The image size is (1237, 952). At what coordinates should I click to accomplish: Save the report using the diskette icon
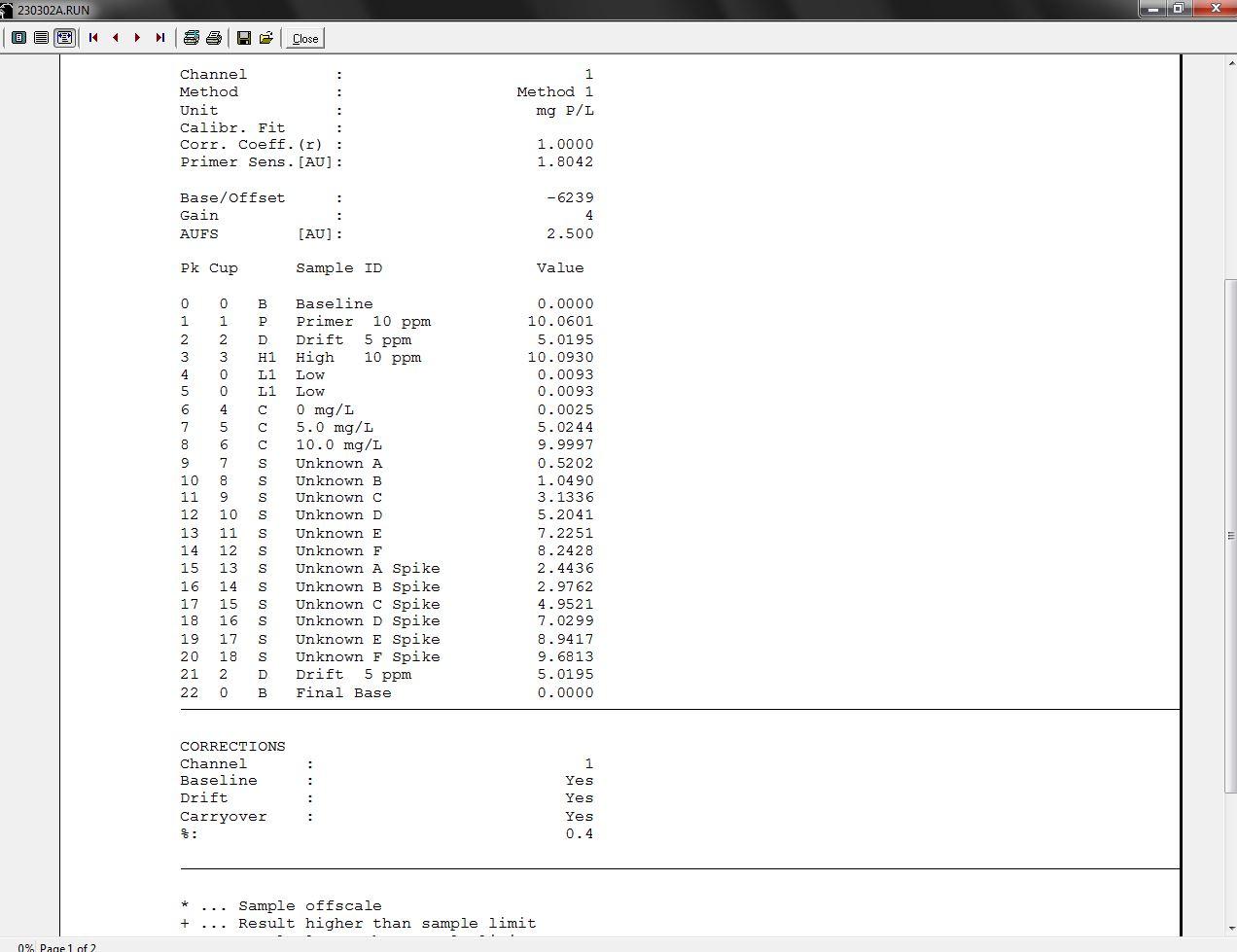(x=243, y=37)
